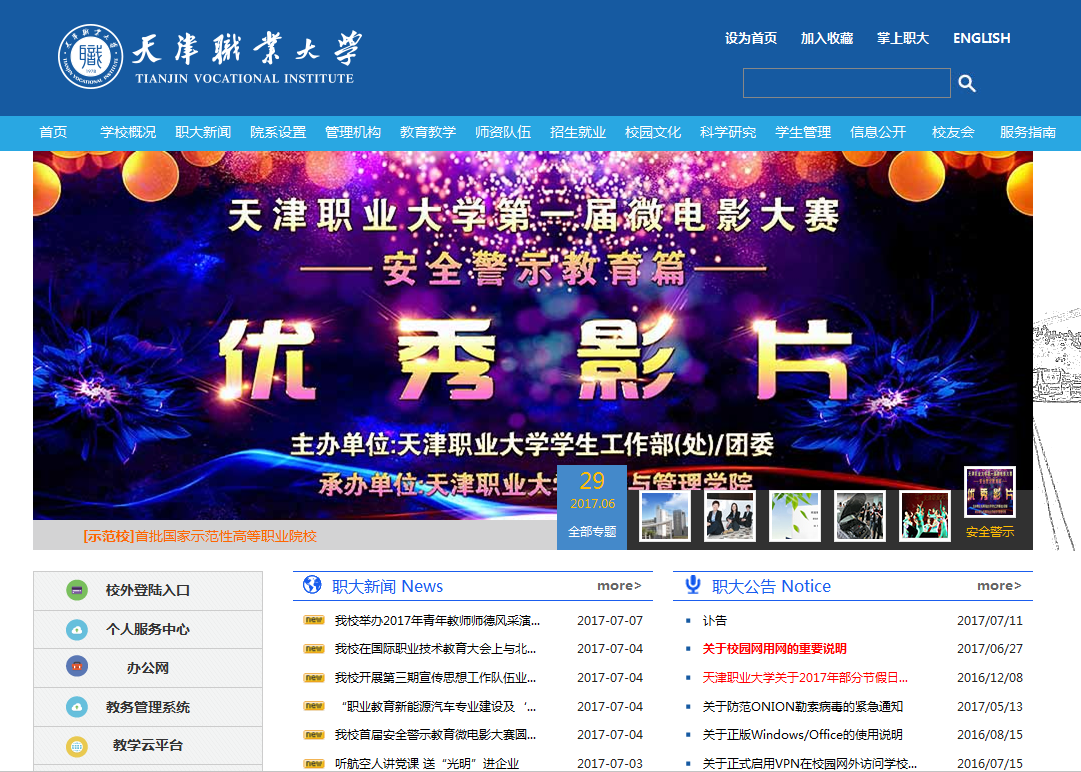
Task: Click the microphone icon beside 职大公告 Notice
Action: click(692, 585)
